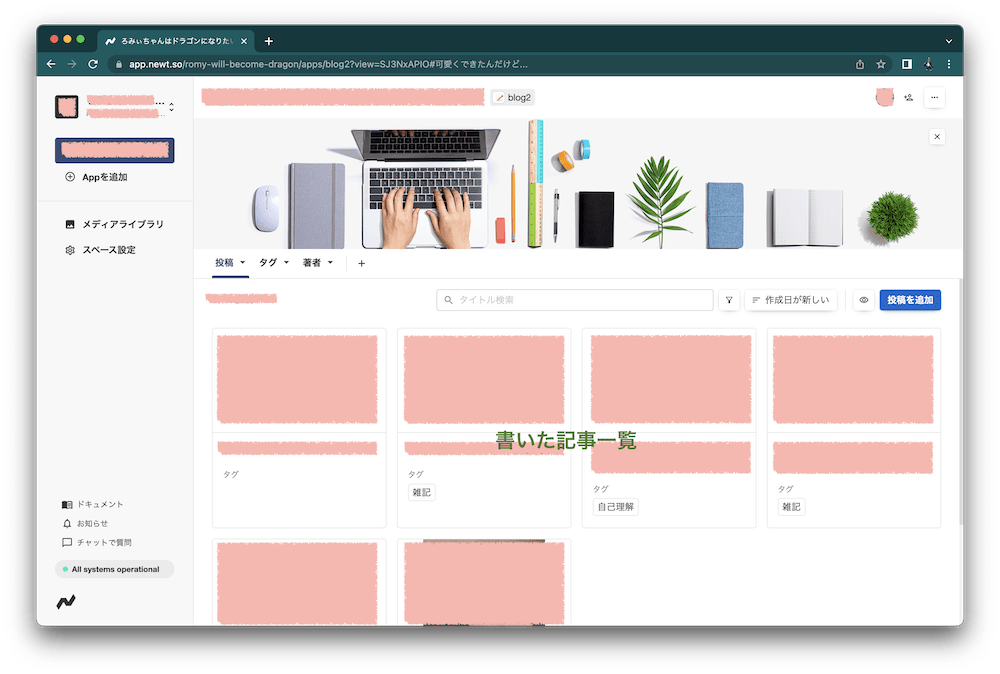
Task: Open the selected app in sidebar
Action: (115, 150)
